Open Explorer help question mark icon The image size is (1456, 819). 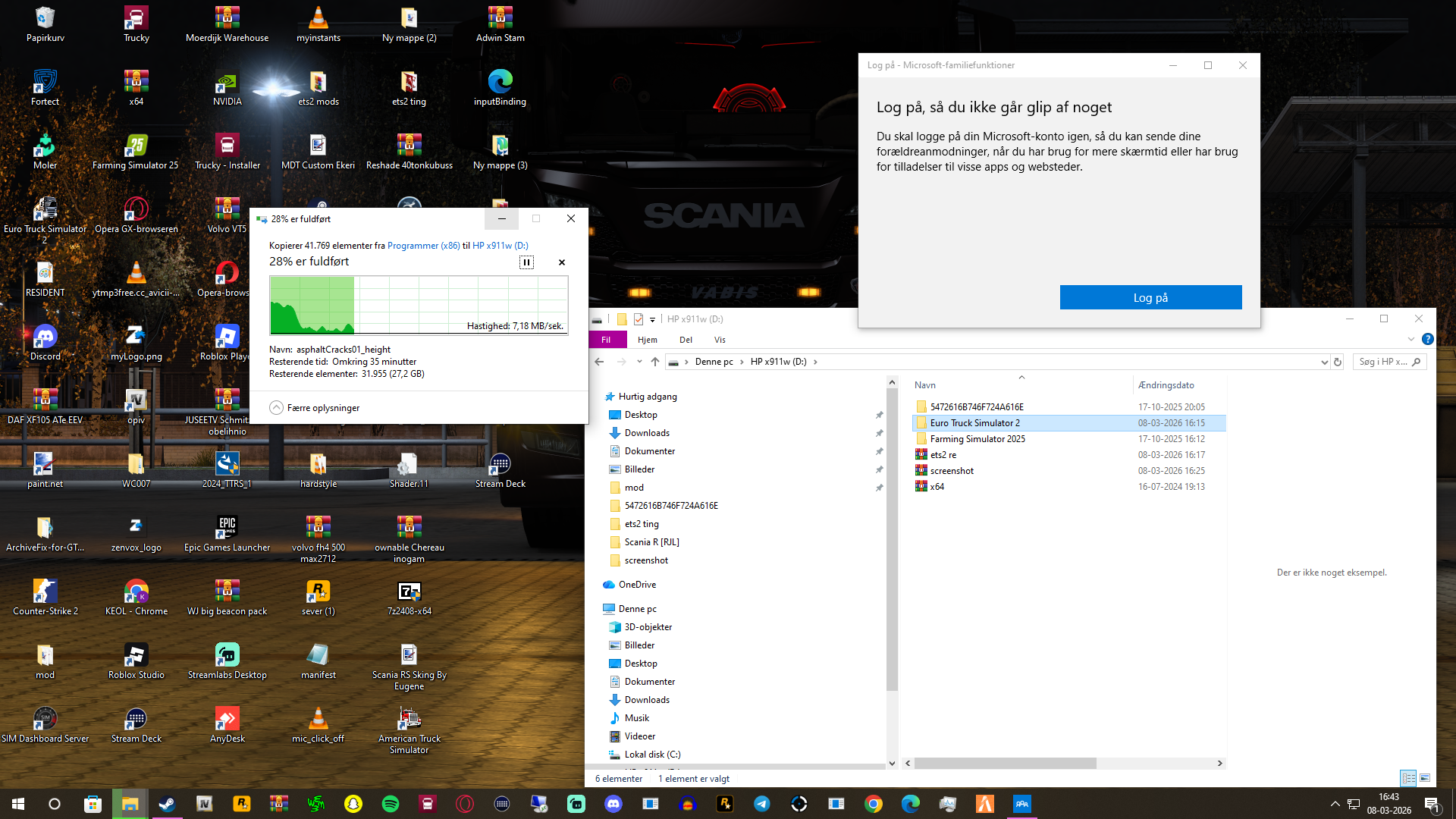coord(1427,339)
